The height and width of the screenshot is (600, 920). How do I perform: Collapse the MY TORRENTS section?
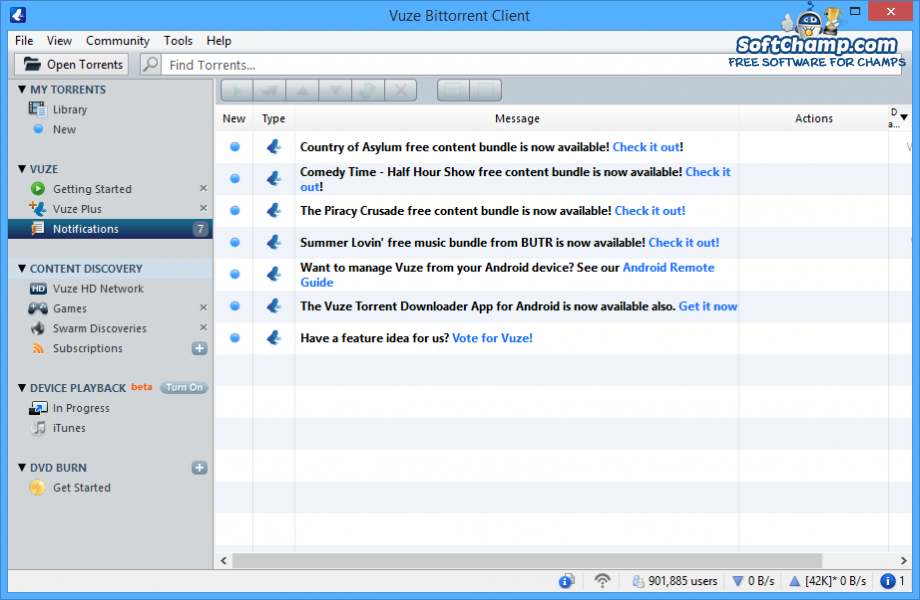click(22, 89)
